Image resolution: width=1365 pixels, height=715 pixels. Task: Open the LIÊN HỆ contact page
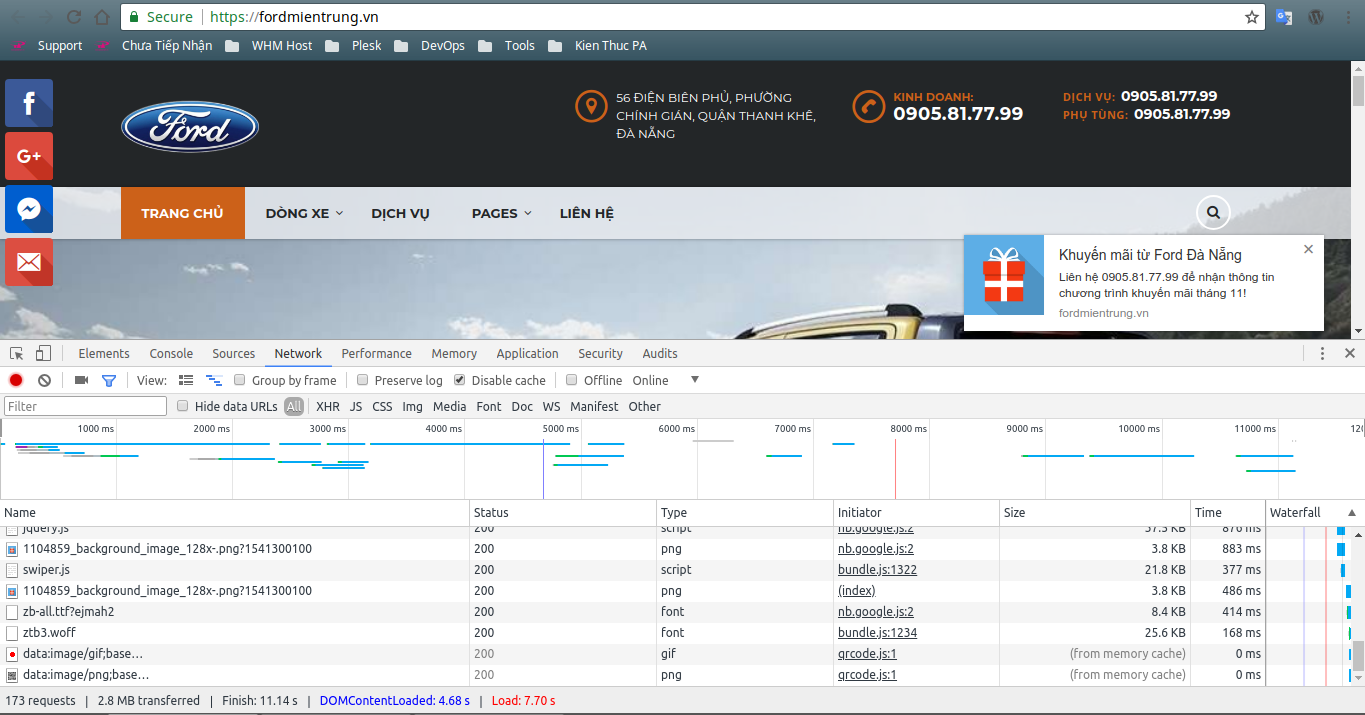[x=587, y=213]
